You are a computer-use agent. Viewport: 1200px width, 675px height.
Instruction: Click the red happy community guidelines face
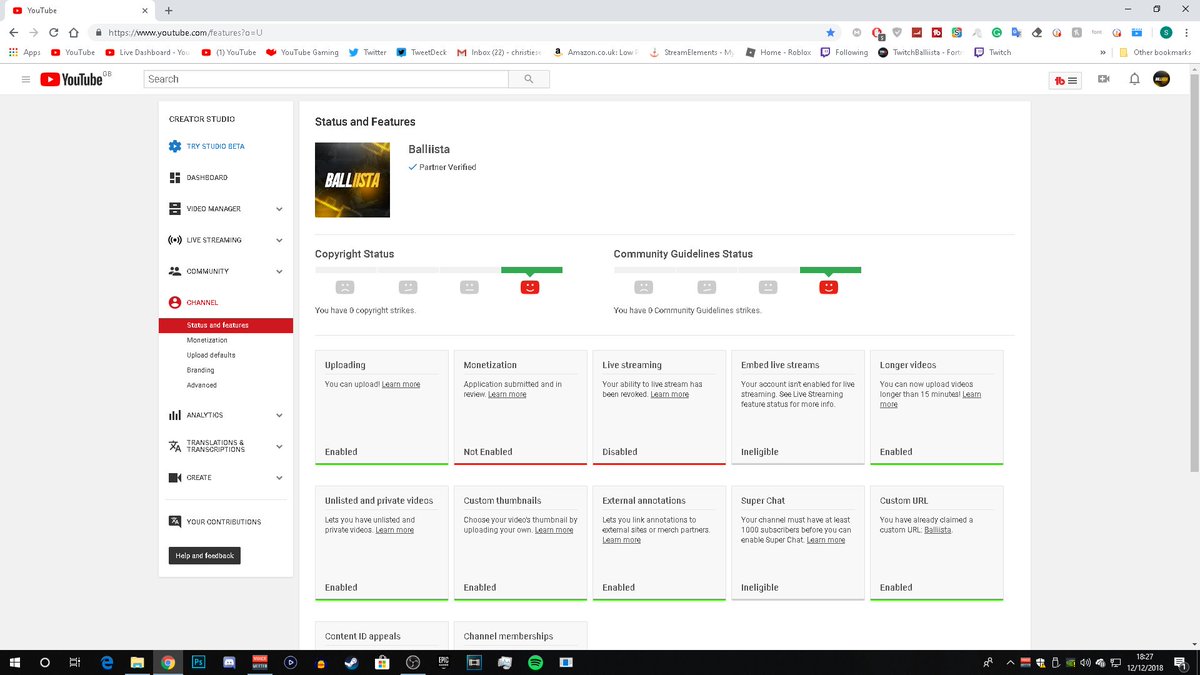[x=828, y=287]
